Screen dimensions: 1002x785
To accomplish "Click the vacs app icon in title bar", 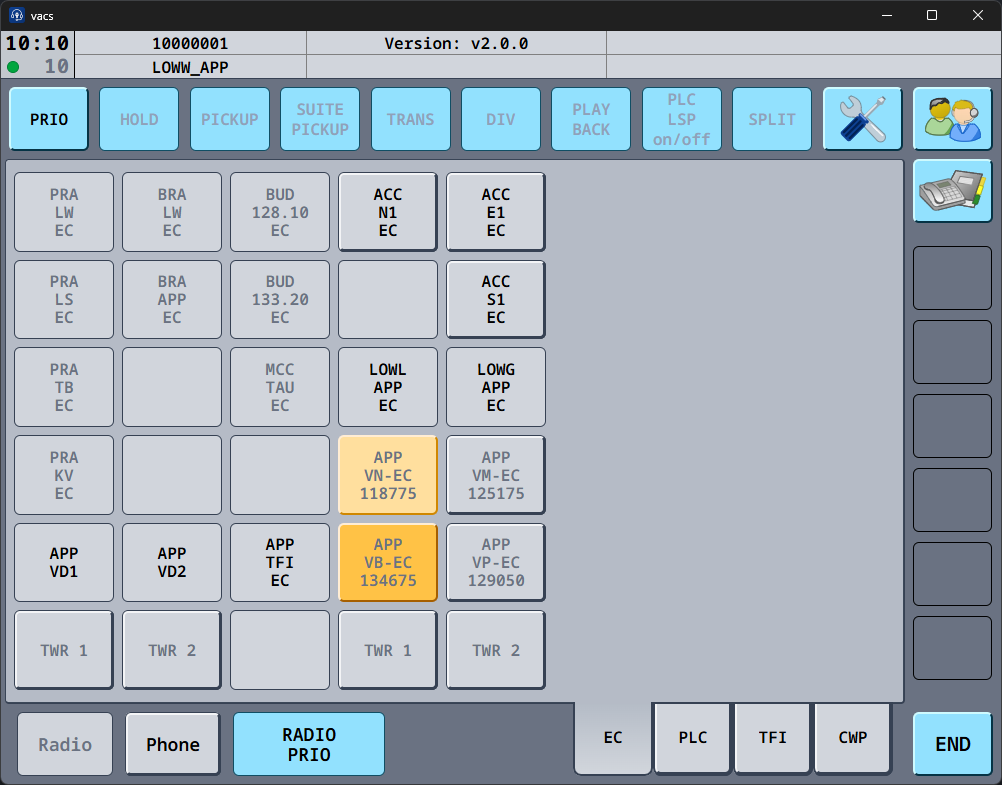I will point(17,15).
